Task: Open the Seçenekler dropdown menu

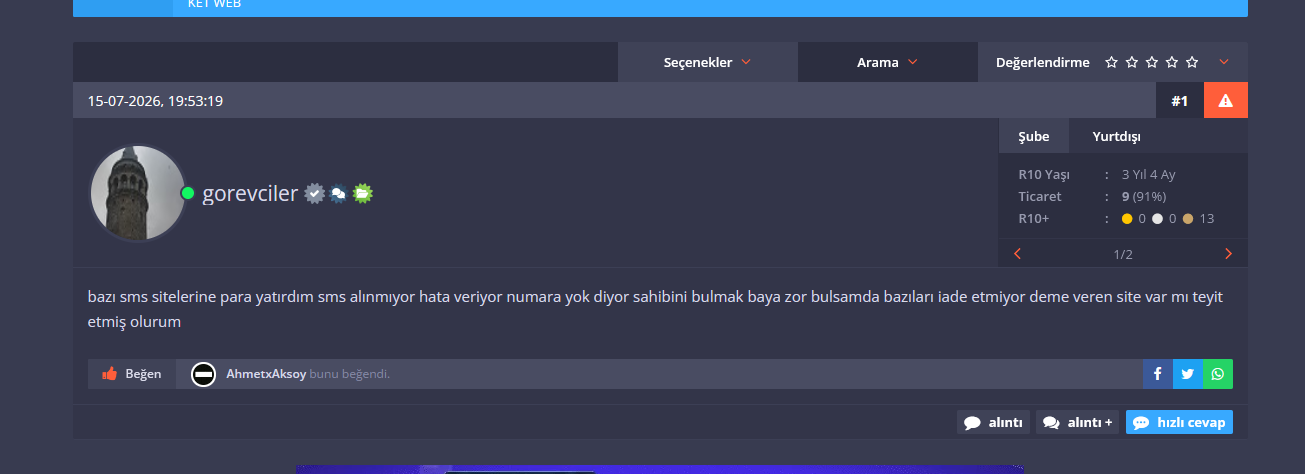Action: [707, 62]
